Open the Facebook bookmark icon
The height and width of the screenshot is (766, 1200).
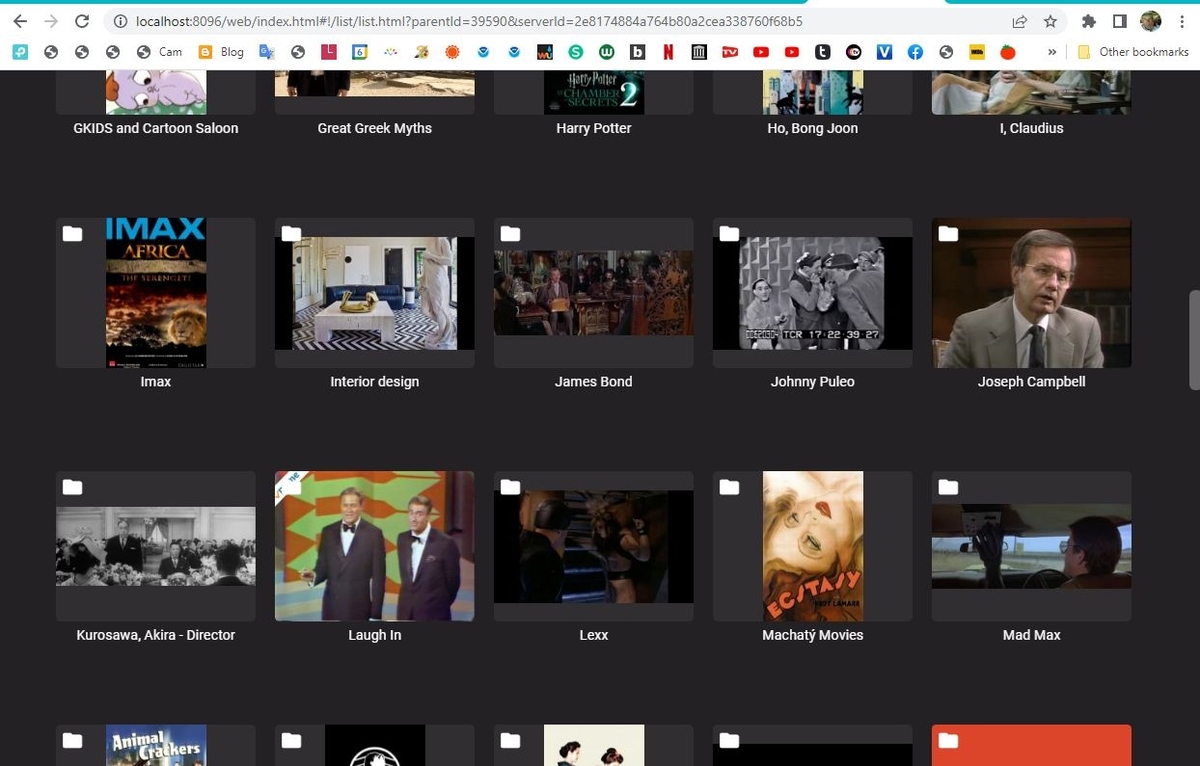point(915,52)
